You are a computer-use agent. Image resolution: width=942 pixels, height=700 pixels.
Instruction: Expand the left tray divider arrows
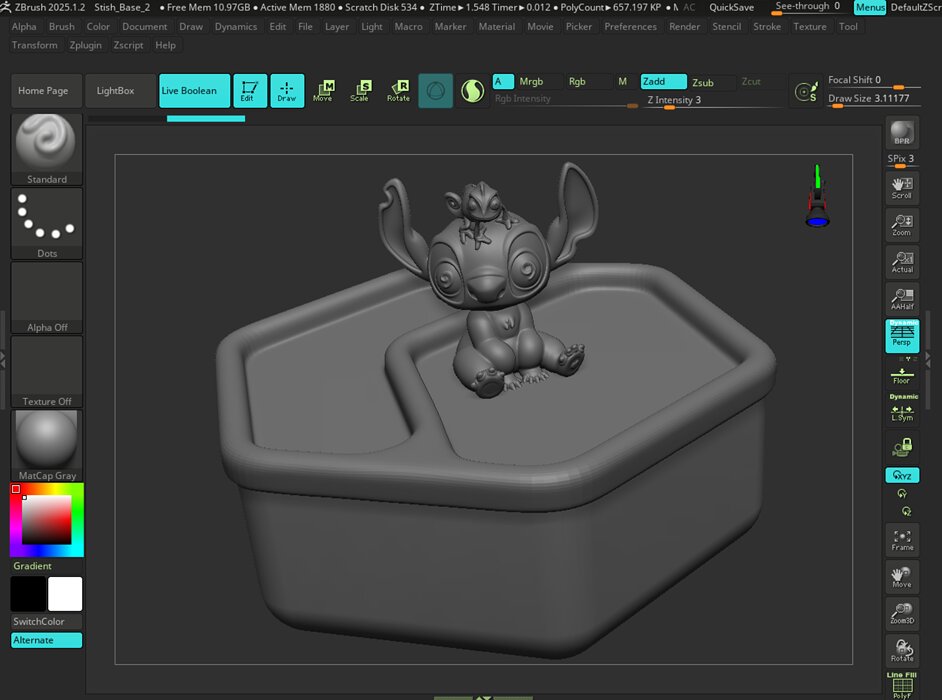3,360
